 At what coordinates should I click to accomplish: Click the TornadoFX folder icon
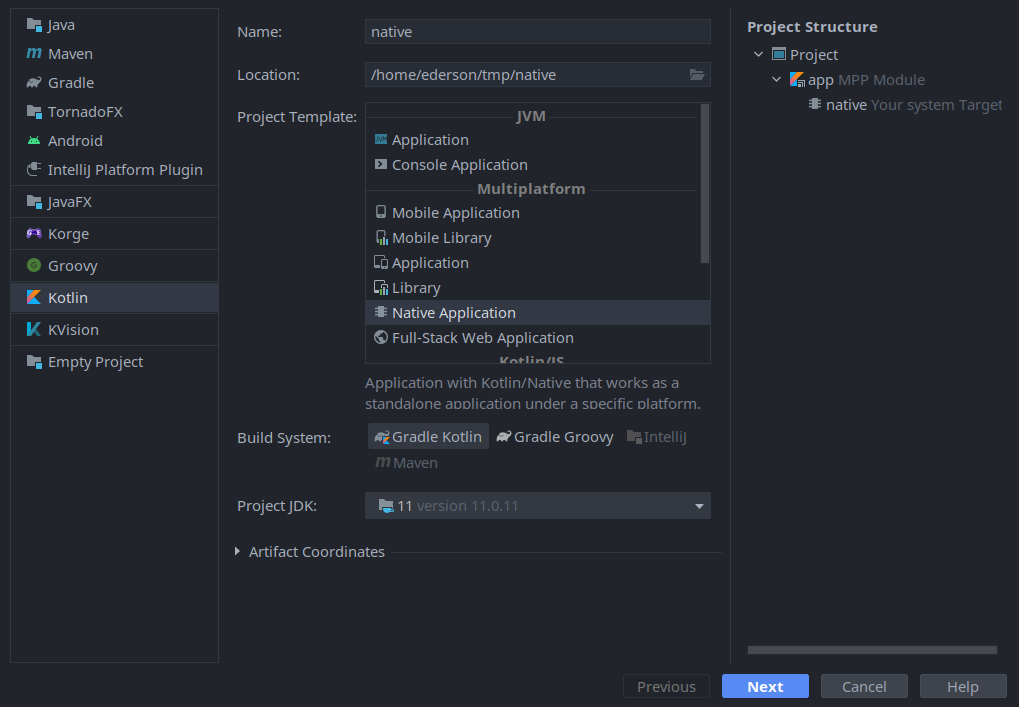[34, 112]
